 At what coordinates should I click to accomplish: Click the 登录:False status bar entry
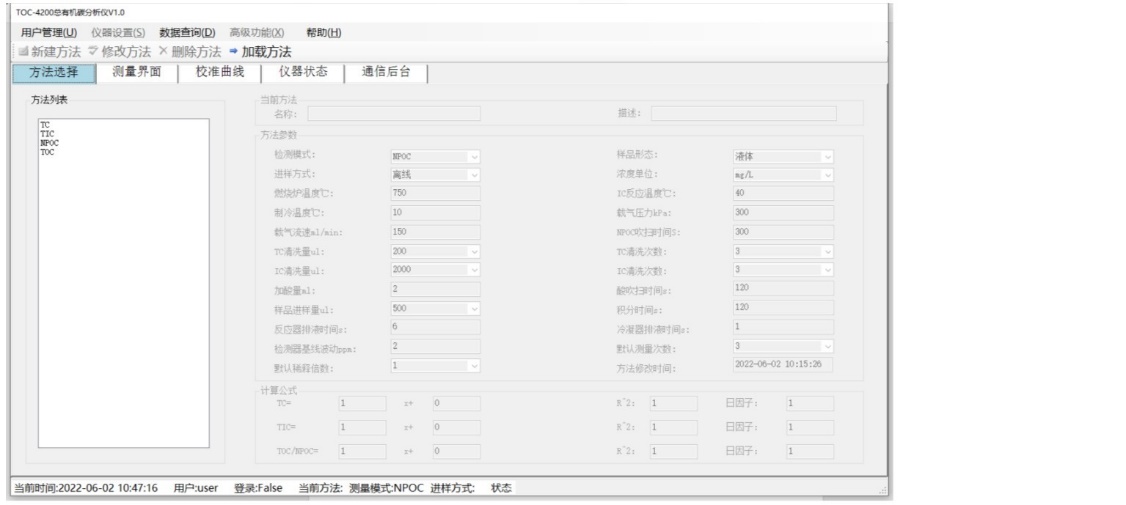(258, 488)
